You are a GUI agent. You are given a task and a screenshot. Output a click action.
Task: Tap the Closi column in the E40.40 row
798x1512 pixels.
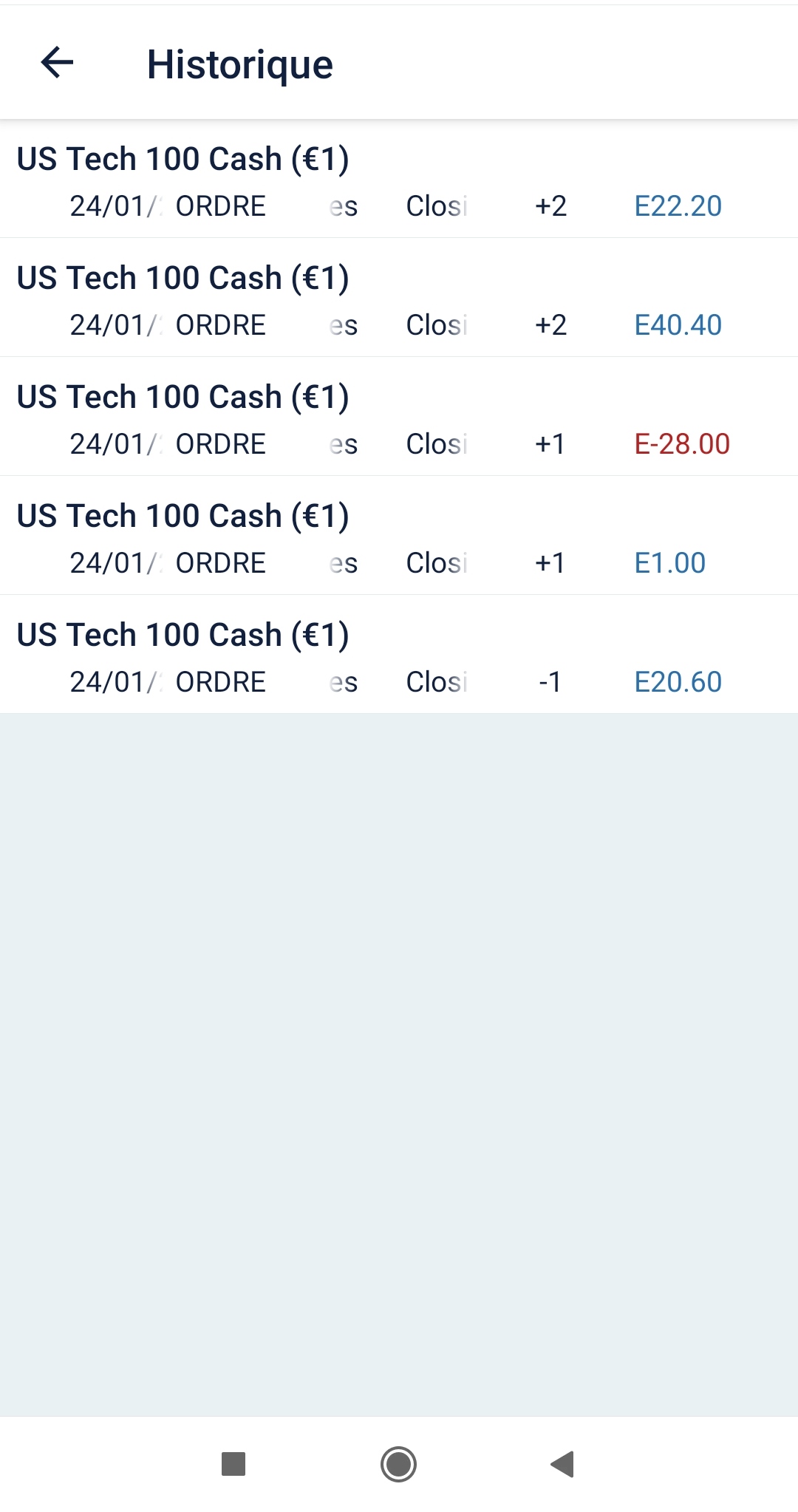pyautogui.click(x=437, y=325)
